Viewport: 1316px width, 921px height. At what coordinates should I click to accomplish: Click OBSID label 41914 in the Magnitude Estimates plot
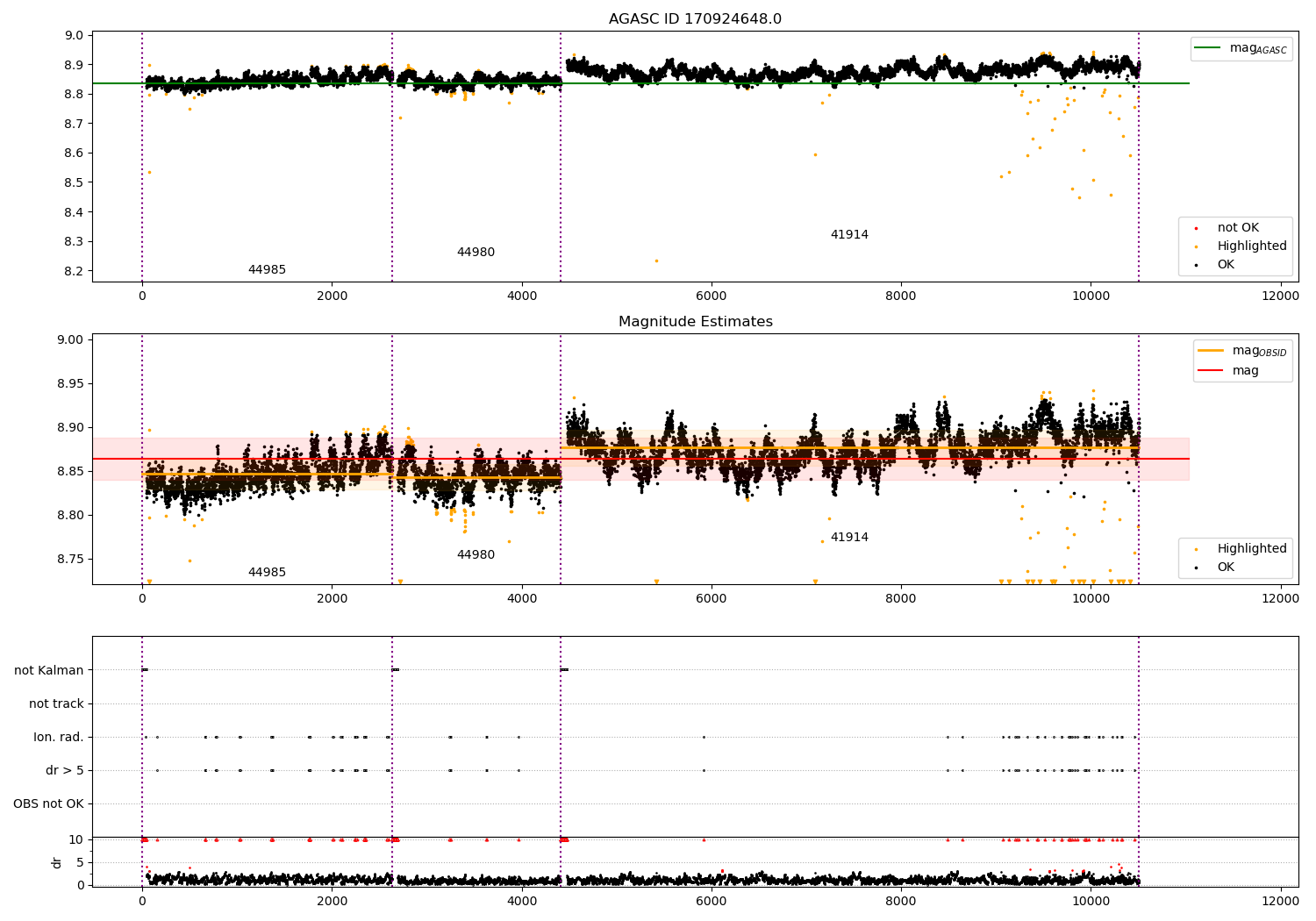point(849,538)
